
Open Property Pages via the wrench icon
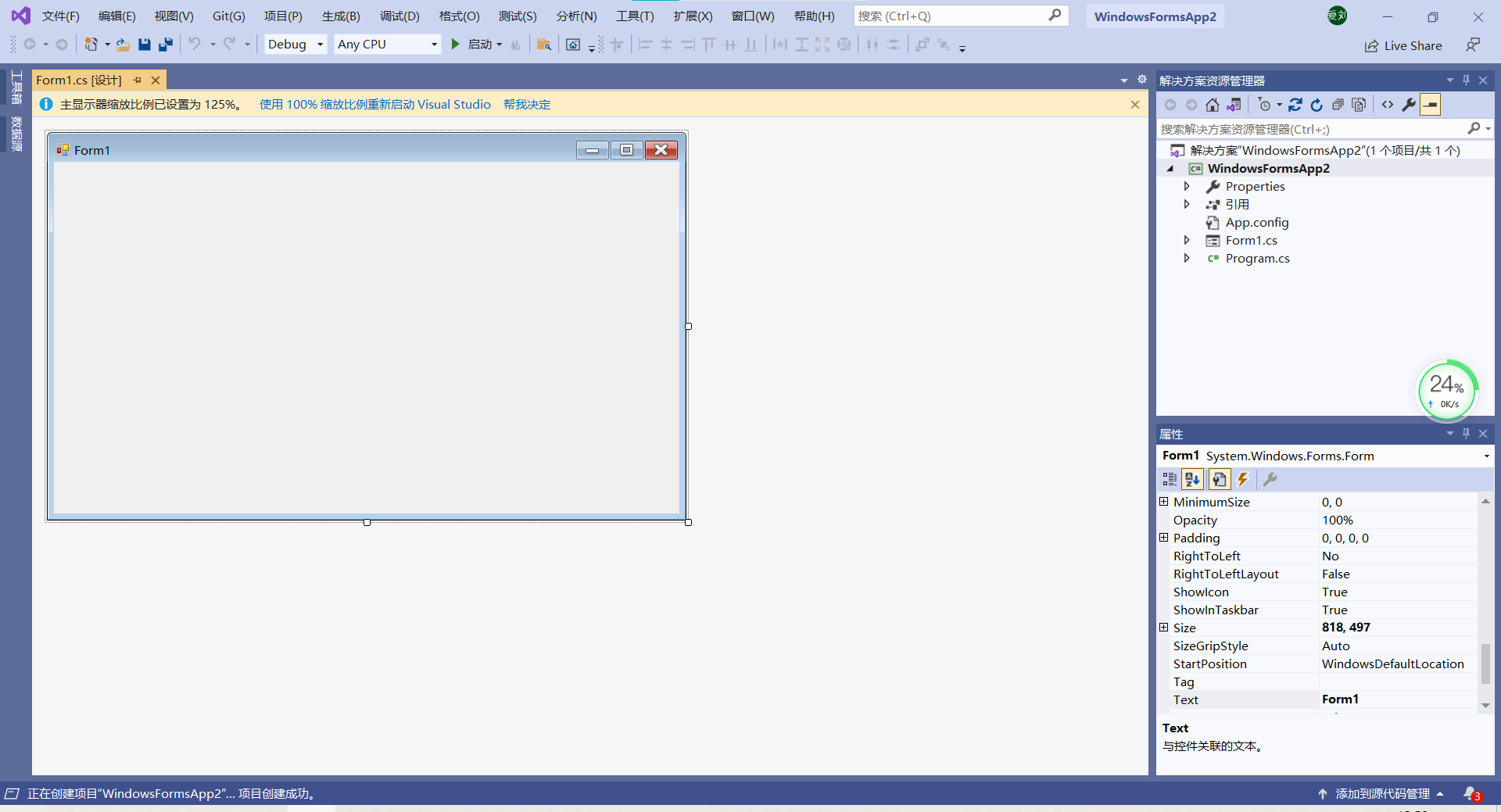tap(1270, 479)
